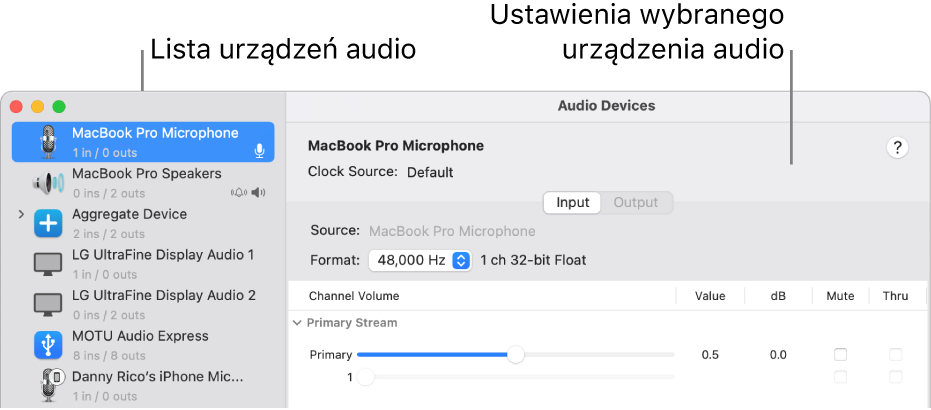Click LG UltraFine Display Audio 2 monitor icon
The height and width of the screenshot is (410, 931).
[x=48, y=305]
